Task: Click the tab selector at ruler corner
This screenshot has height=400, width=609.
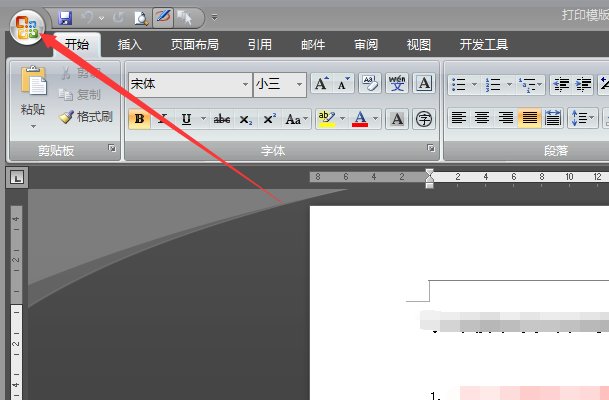Action: [17, 178]
